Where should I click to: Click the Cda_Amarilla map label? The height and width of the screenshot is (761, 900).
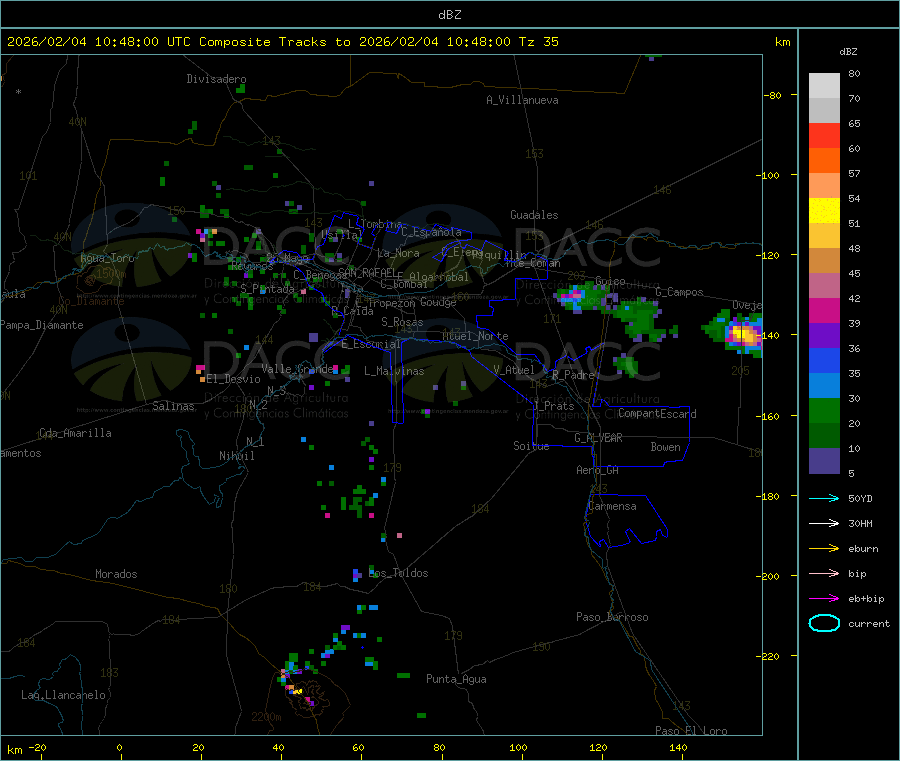75,433
